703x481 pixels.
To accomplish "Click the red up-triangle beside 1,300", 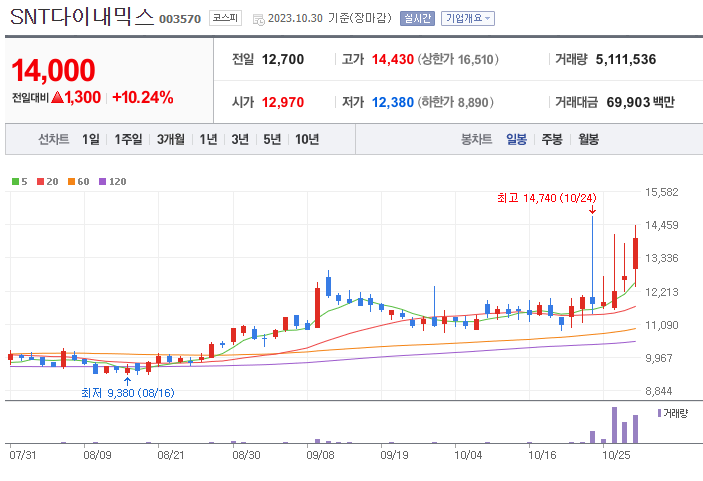I will click(x=57, y=97).
